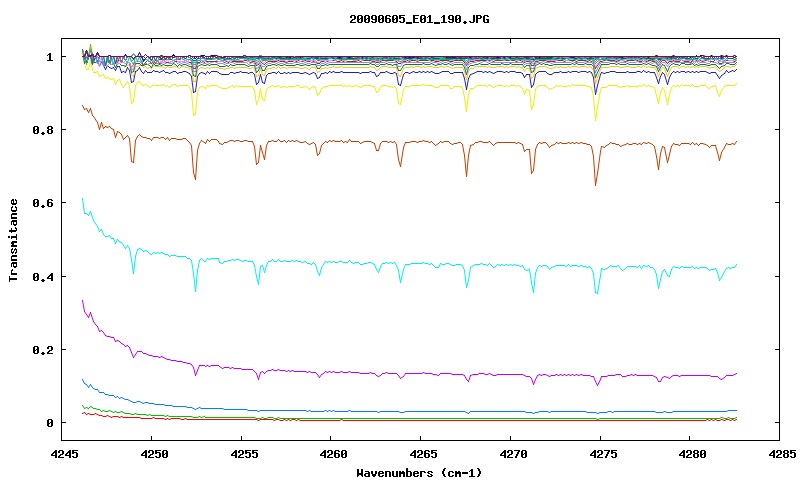Click the Transmittance y-axis label
Image resolution: width=800 pixels, height=480 pixels.
(13, 240)
